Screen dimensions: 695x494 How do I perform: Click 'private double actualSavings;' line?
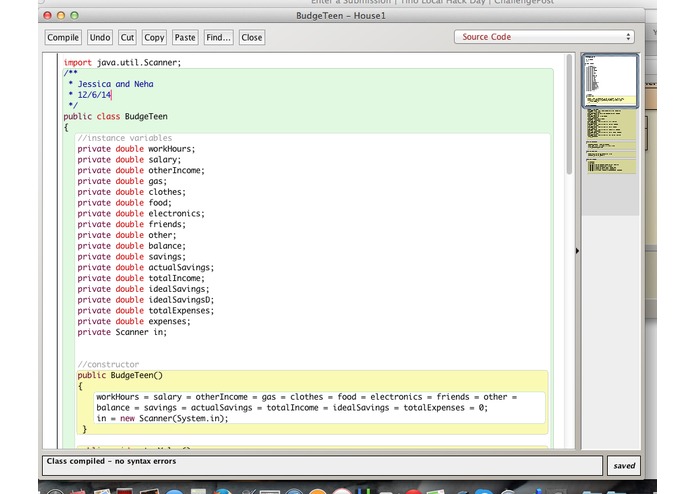pyautogui.click(x=146, y=268)
